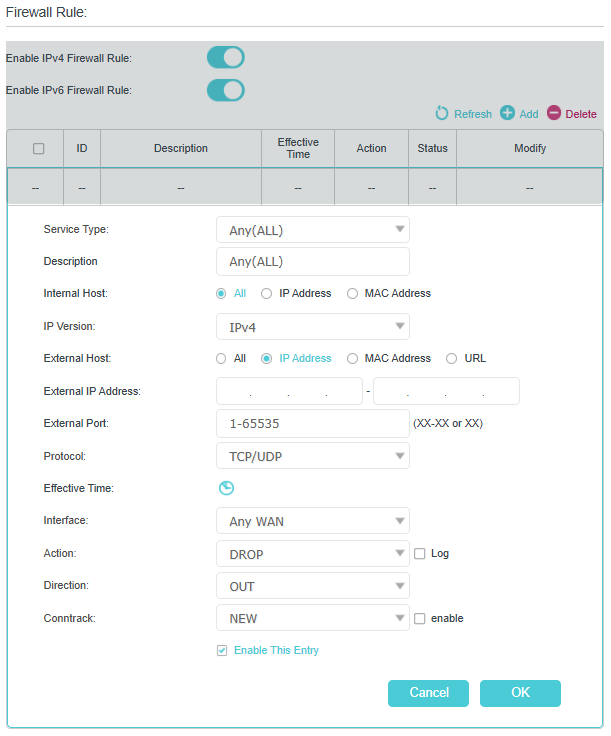Viewport: 611px width, 736px height.
Task: Select Internal Host MAC Address radio
Action: [x=352, y=294]
